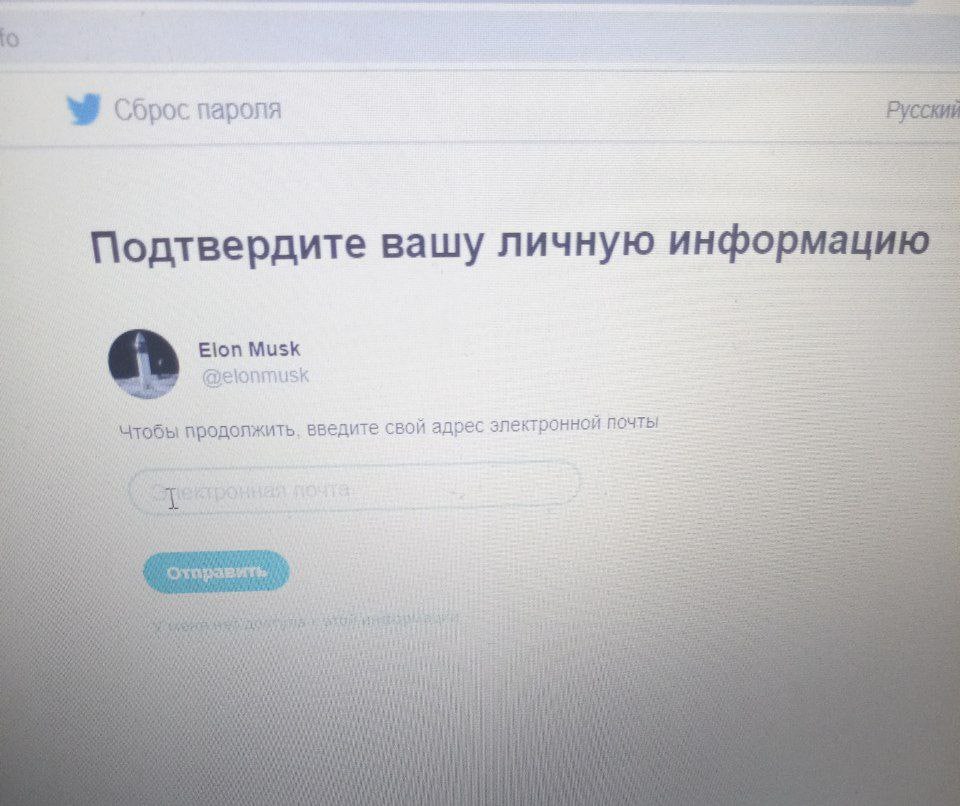Click the blue Отправить send button

[216, 572]
